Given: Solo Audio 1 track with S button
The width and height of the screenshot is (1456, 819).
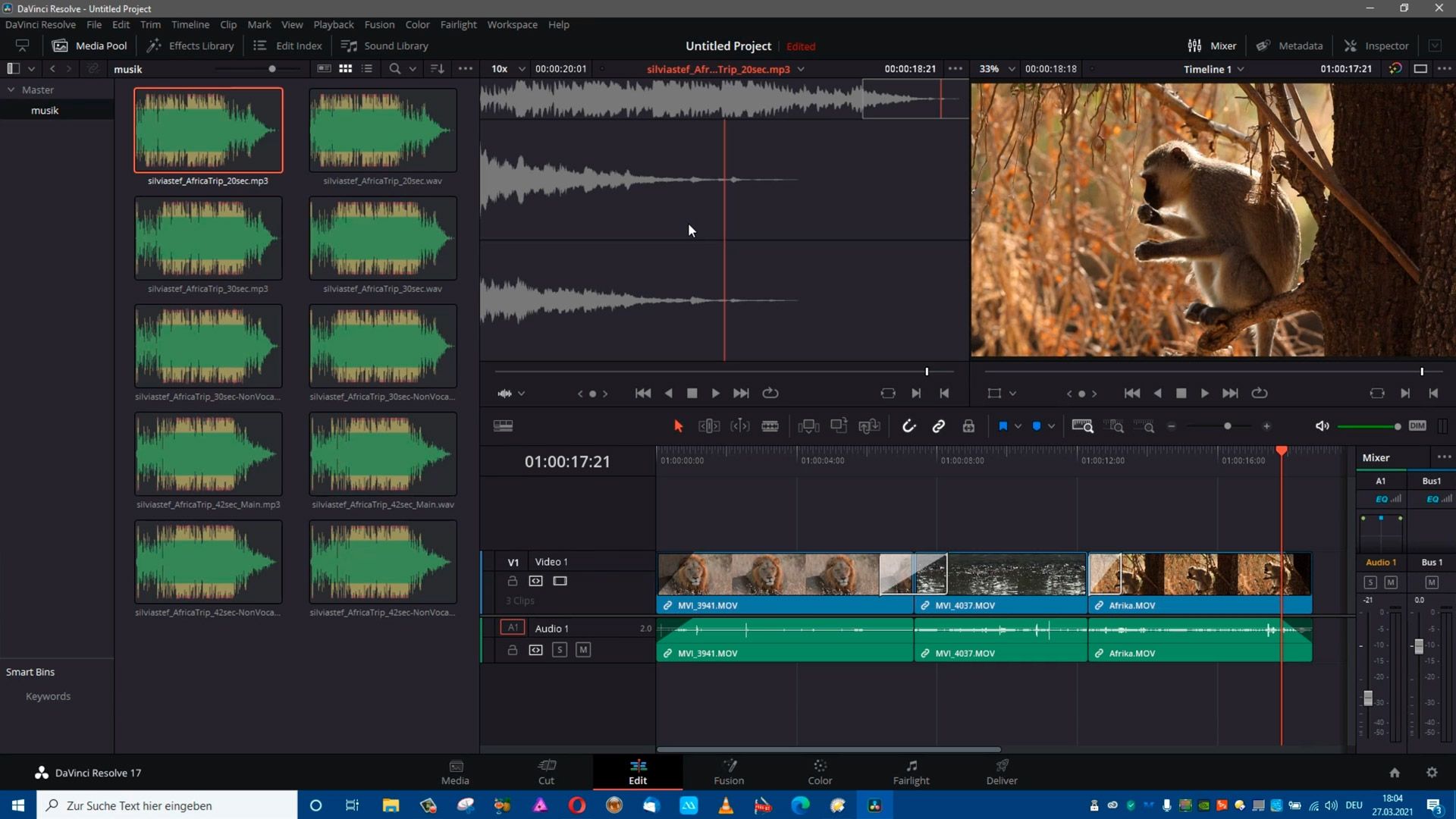Looking at the screenshot, I should [560, 650].
